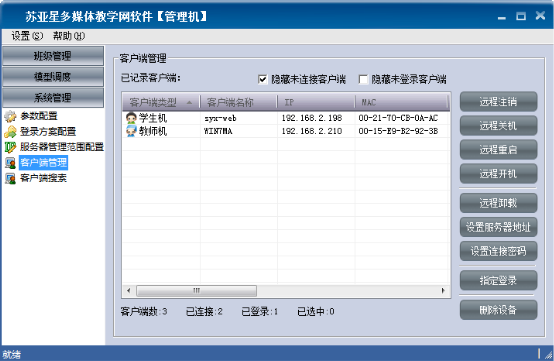The height and width of the screenshot is (361, 554).
Task: Click the 客户端搜索 sidebar icon
Action: (10, 178)
